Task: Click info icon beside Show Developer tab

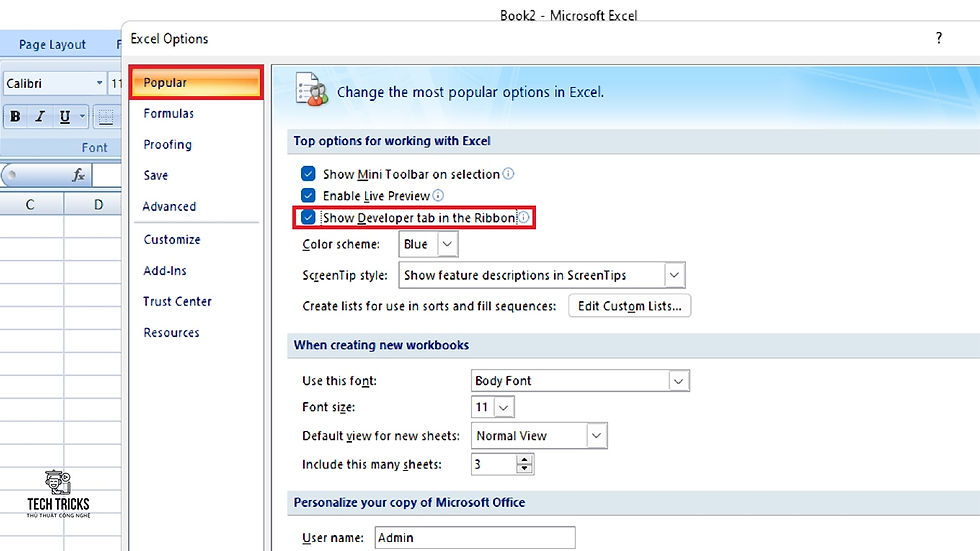Action: pos(524,217)
